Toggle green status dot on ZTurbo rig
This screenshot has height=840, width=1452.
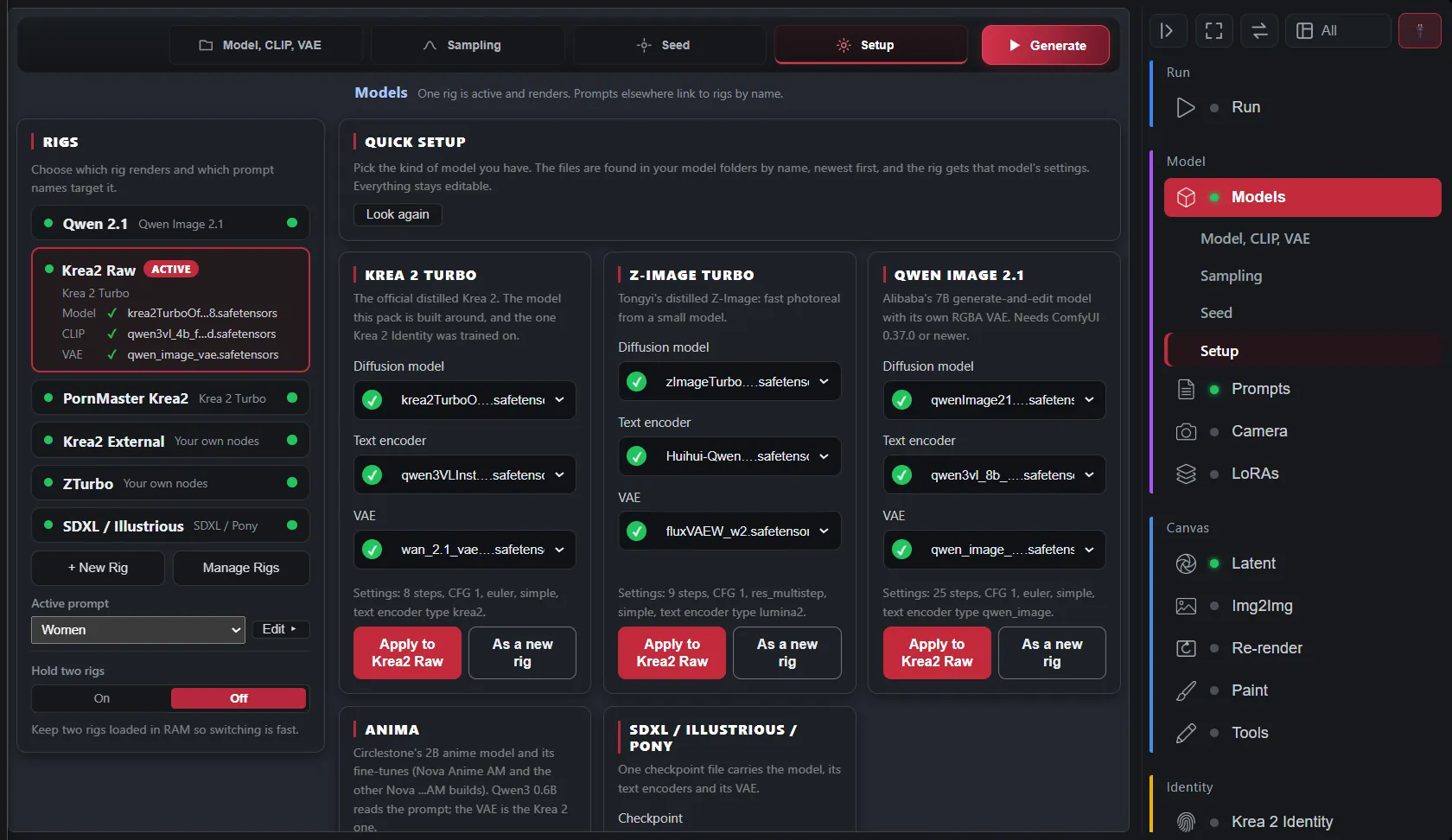(292, 482)
